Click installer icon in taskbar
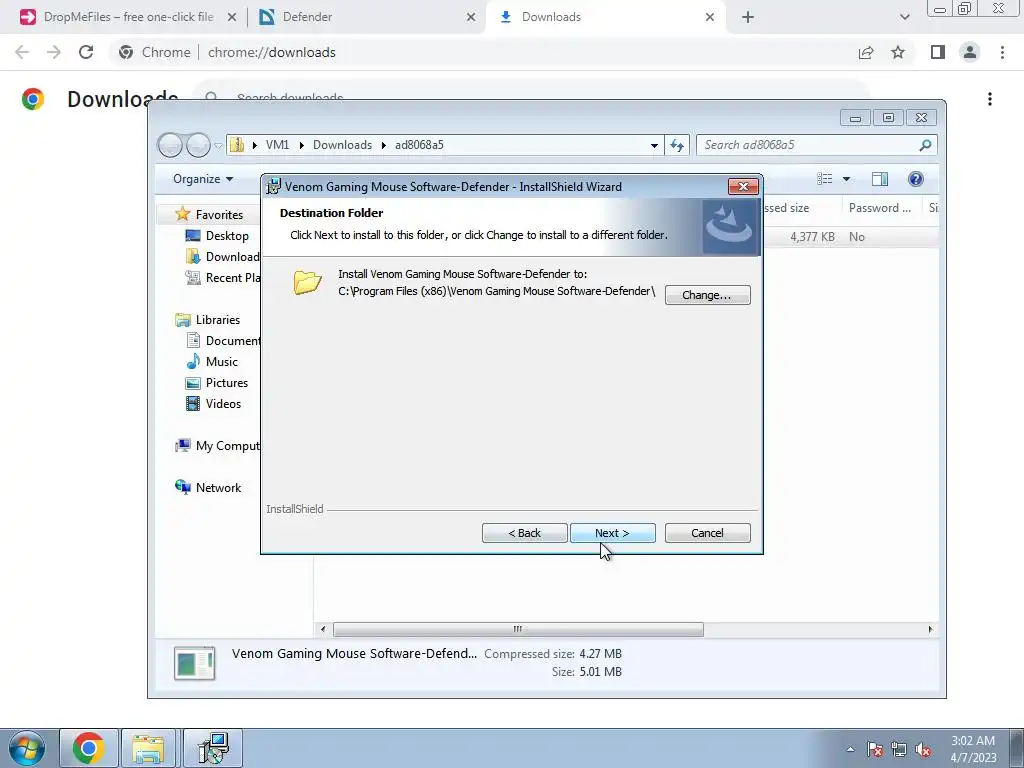Image resolution: width=1024 pixels, height=768 pixels. click(213, 748)
